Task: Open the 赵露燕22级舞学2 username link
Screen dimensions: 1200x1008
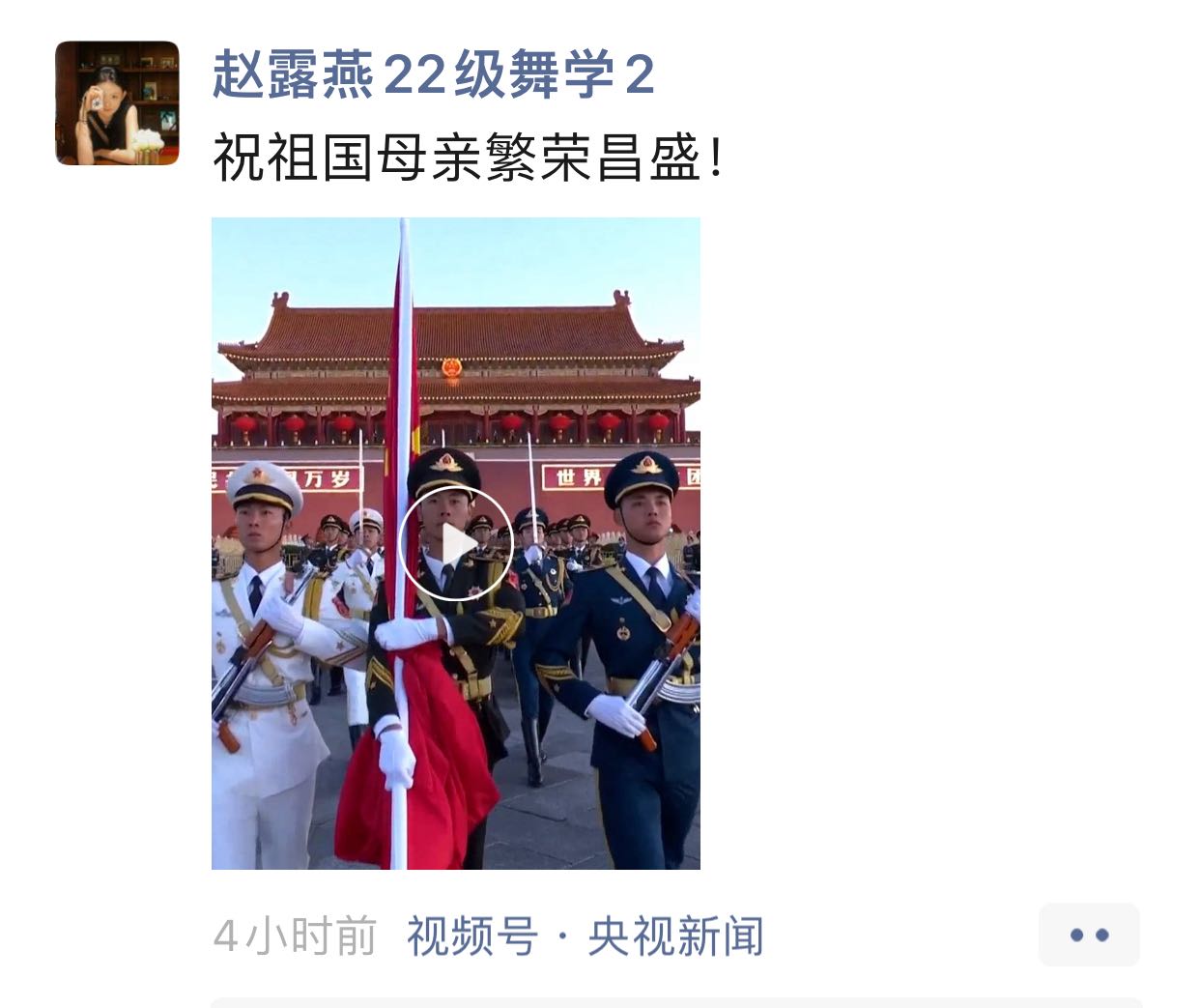Action: (x=433, y=74)
